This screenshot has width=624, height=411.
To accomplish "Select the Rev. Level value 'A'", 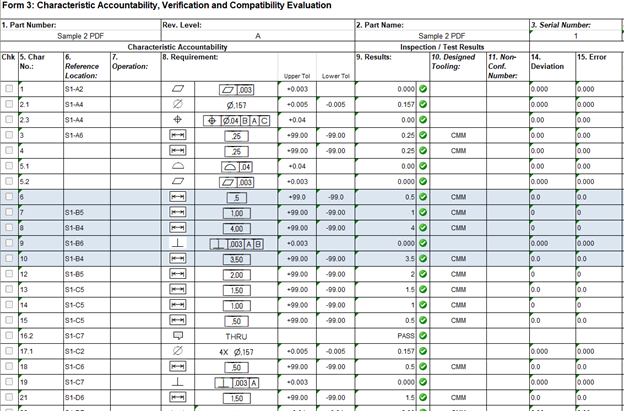I will pos(257,35).
